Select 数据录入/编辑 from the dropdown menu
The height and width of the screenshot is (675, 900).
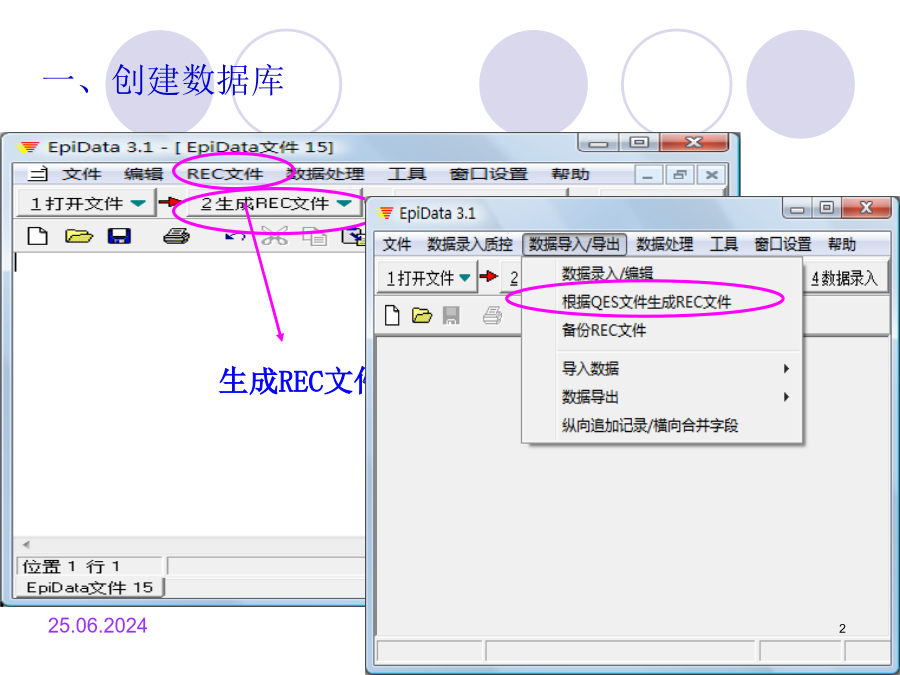click(x=662, y=272)
